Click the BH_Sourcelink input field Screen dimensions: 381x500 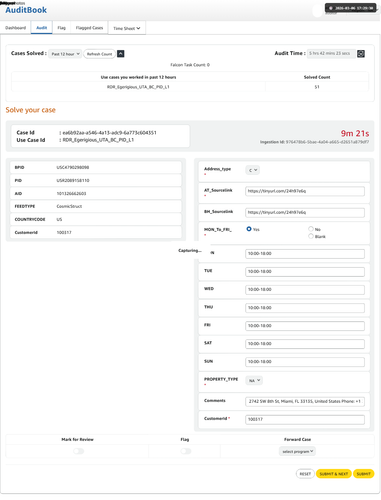point(305,212)
